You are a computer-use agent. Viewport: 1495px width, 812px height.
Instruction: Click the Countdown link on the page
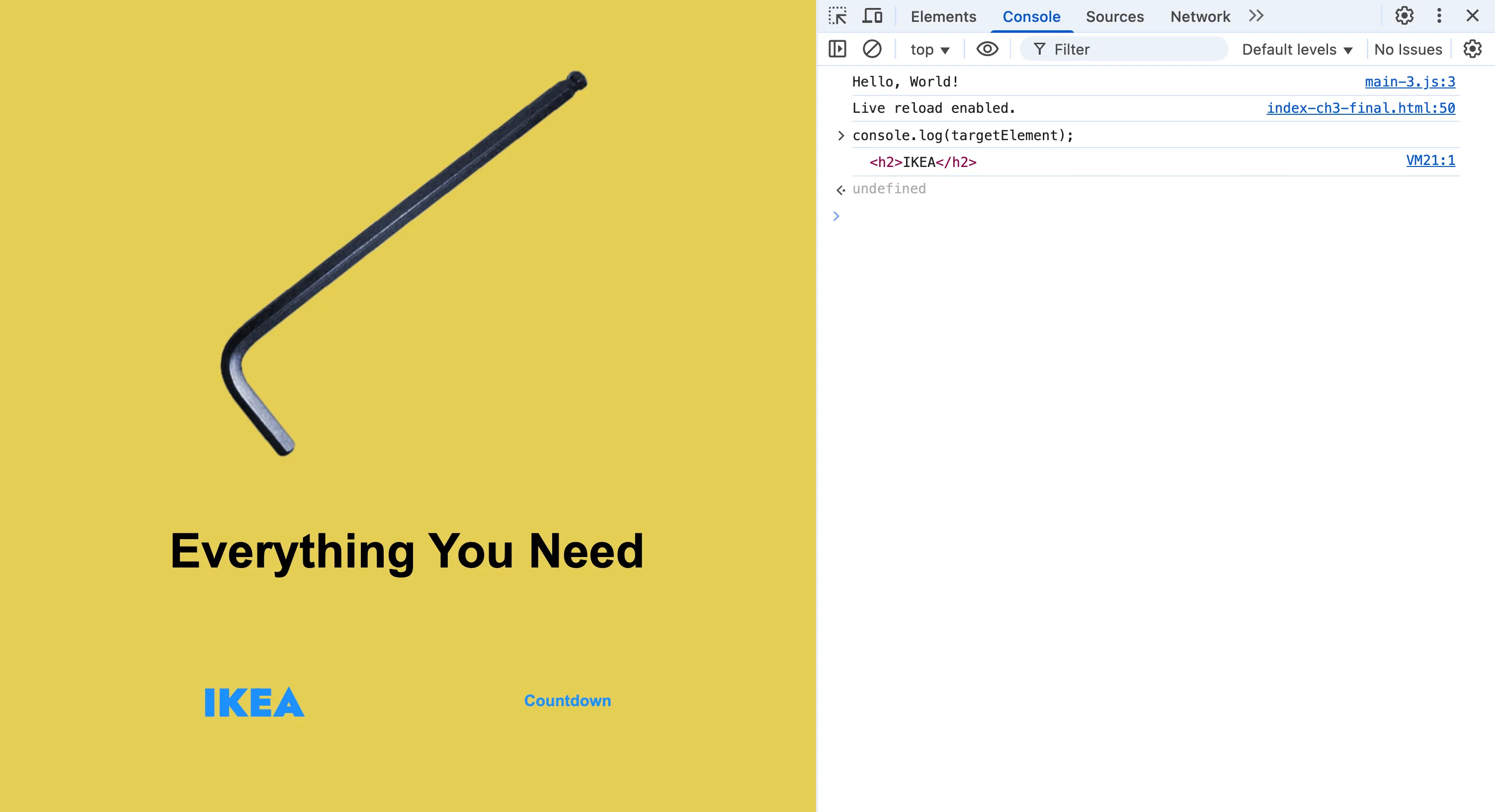(x=567, y=701)
